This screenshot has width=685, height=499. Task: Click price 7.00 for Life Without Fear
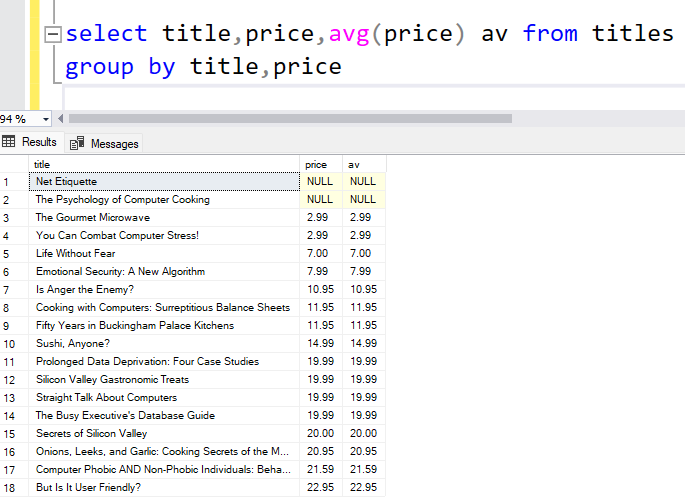321,253
